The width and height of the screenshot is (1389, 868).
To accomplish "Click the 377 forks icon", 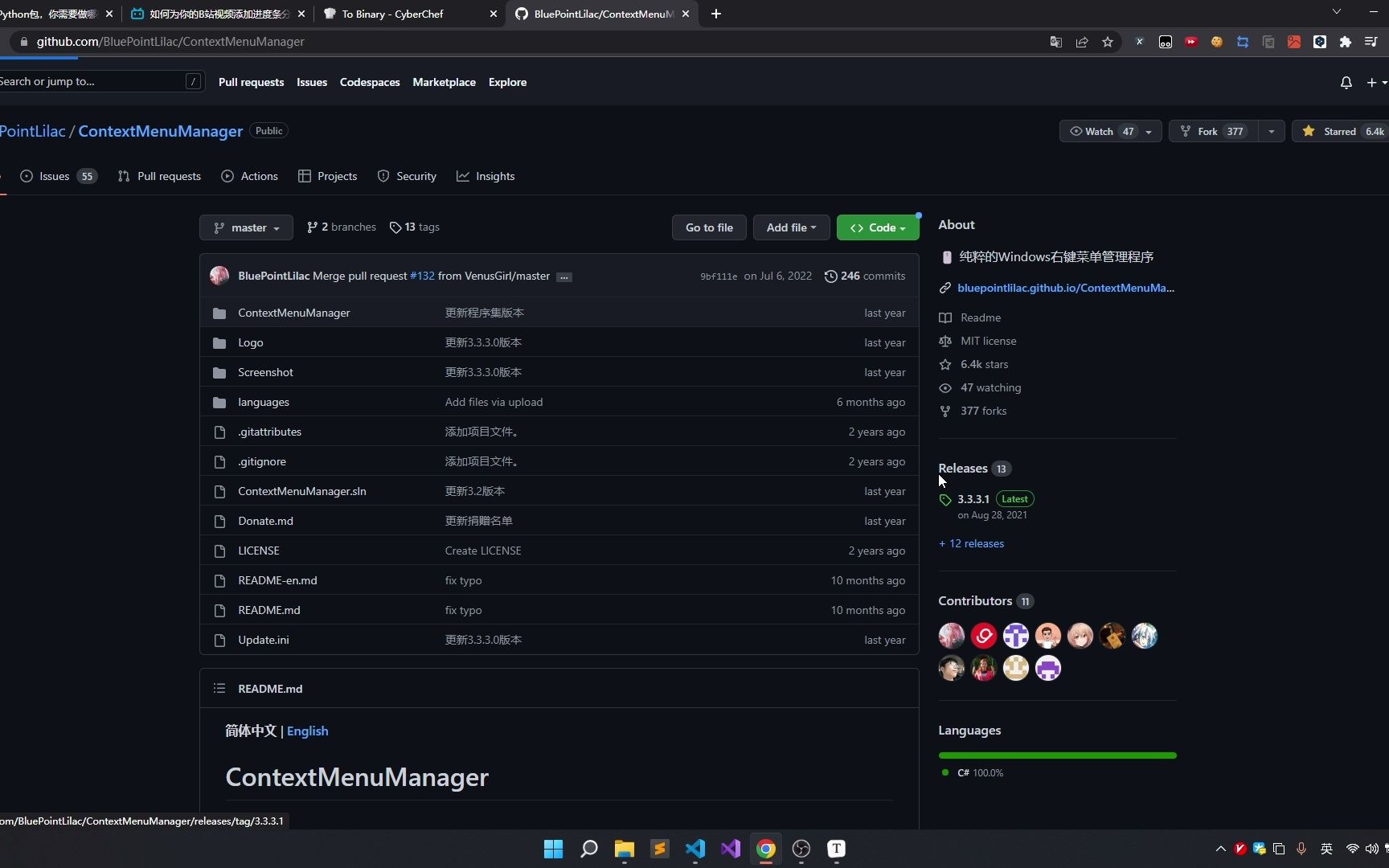I will 945,411.
